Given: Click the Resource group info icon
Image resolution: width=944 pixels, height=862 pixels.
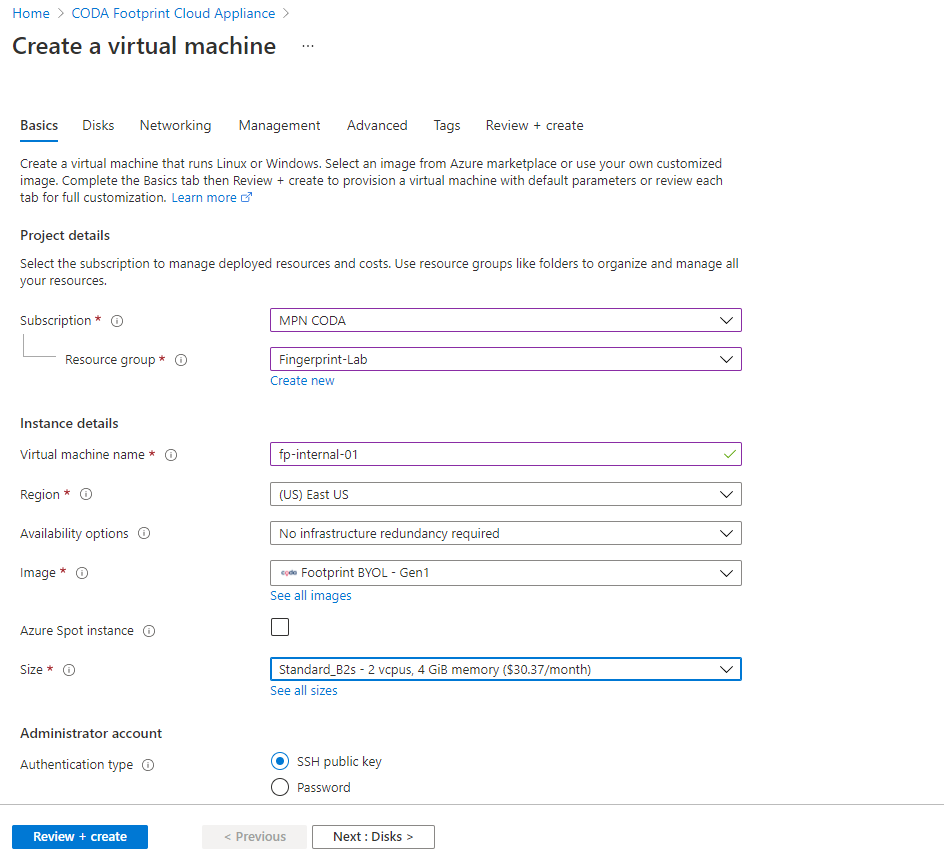Looking at the screenshot, I should tap(181, 360).
